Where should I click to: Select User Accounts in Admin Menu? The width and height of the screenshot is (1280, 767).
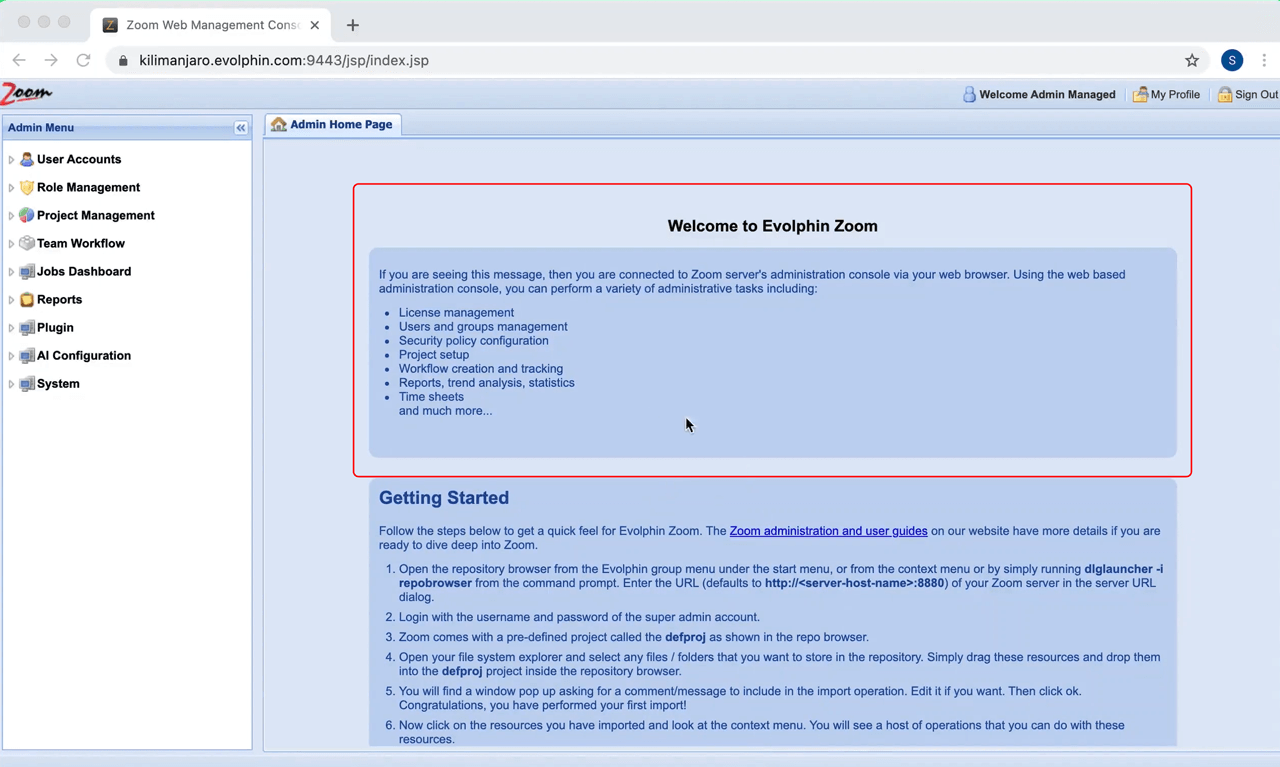pyautogui.click(x=79, y=159)
